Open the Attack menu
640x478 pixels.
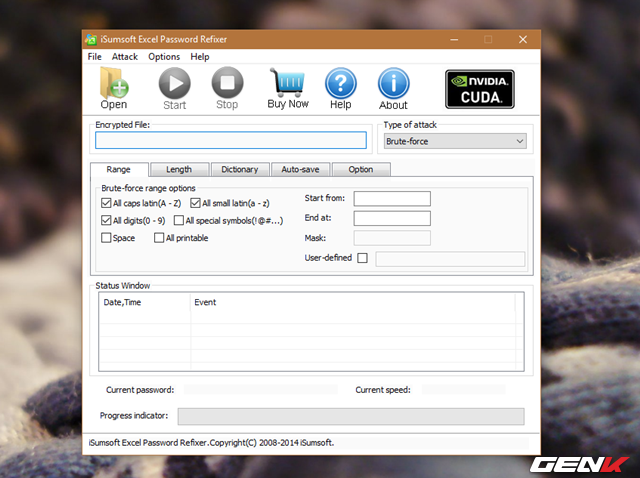[x=125, y=57]
